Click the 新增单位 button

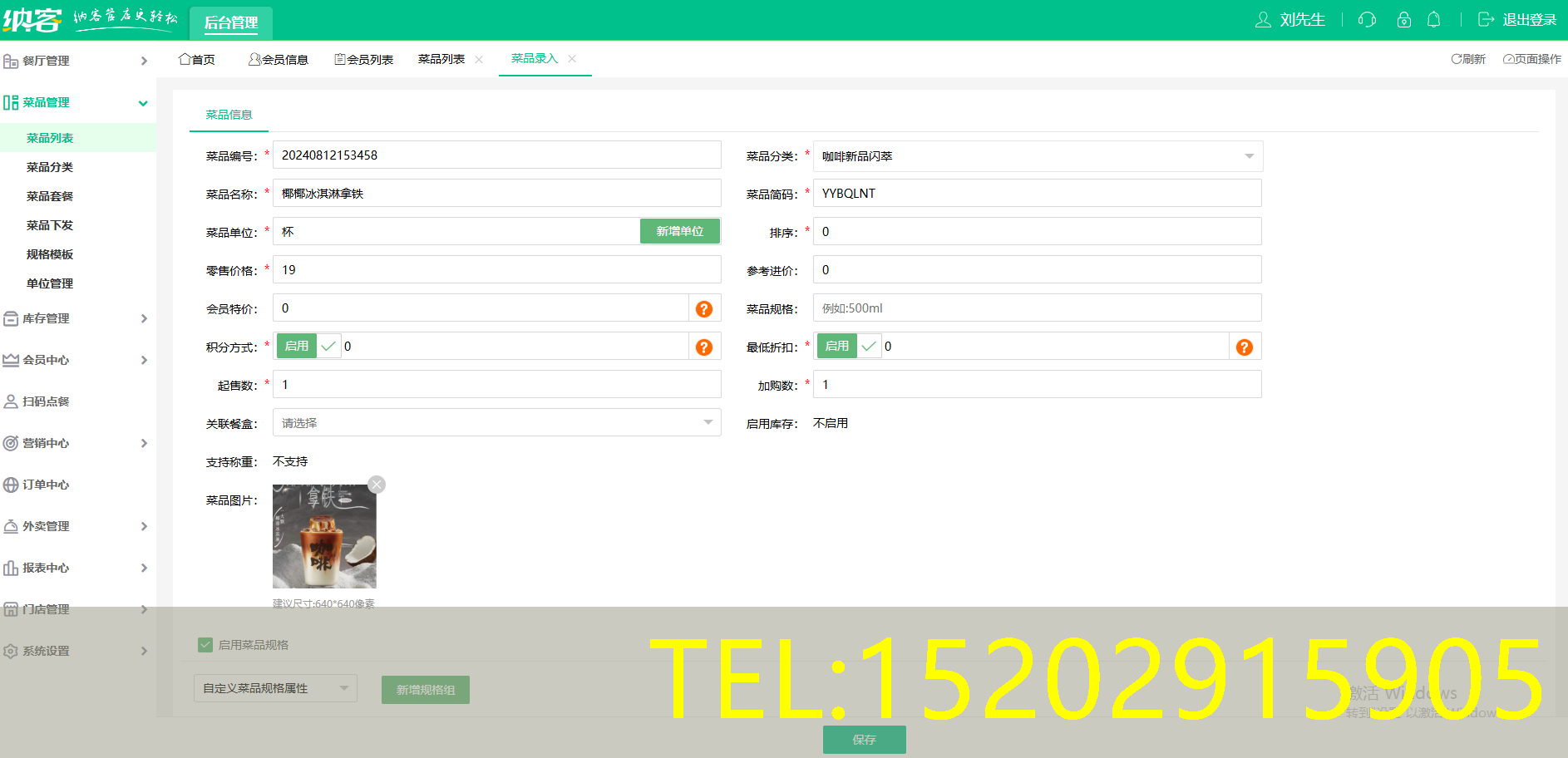[x=679, y=231]
